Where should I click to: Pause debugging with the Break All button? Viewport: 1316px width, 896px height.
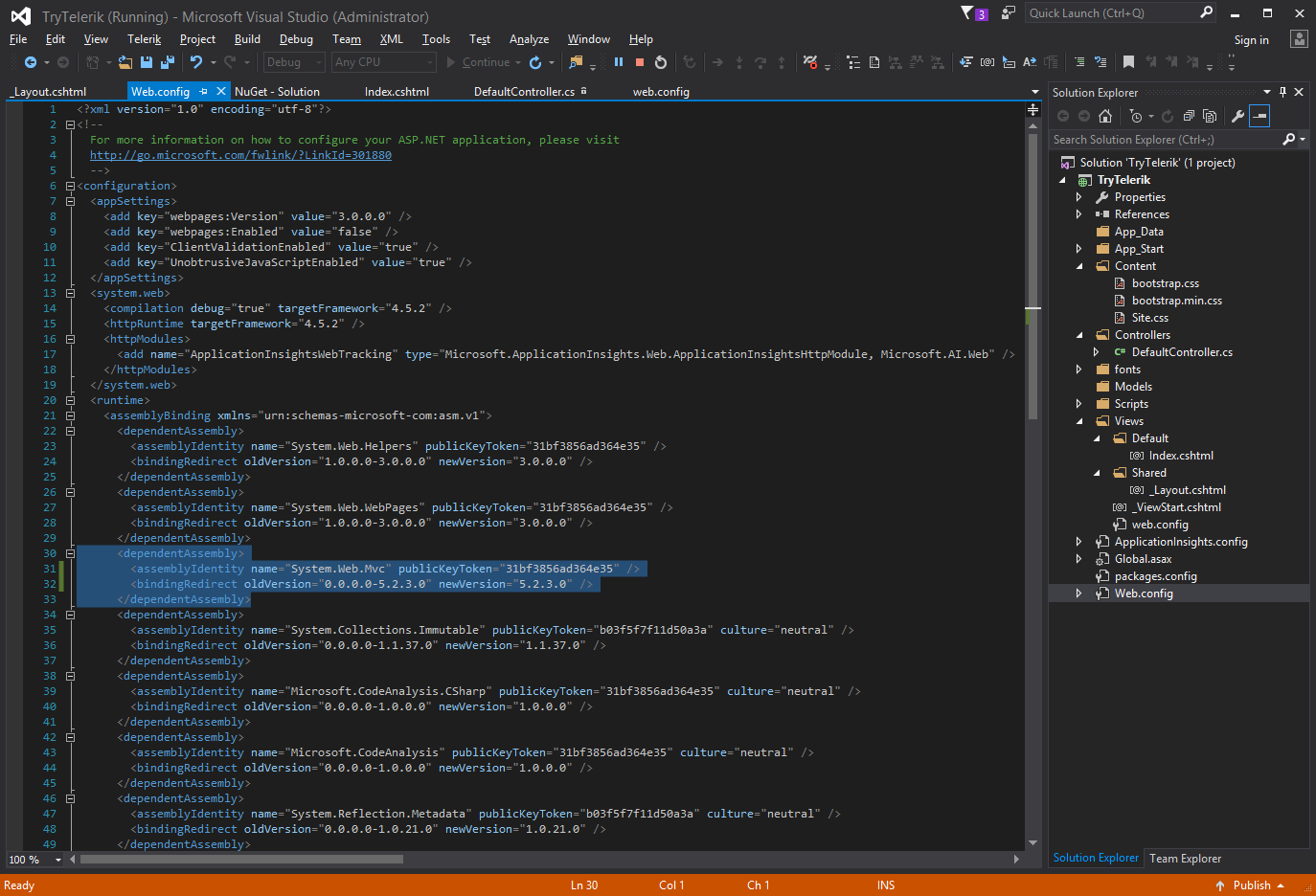point(619,62)
